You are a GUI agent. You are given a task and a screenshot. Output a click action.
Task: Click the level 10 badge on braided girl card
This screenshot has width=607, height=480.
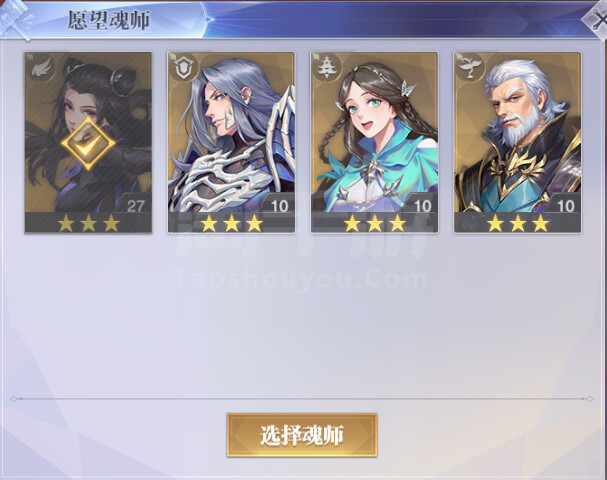[422, 205]
